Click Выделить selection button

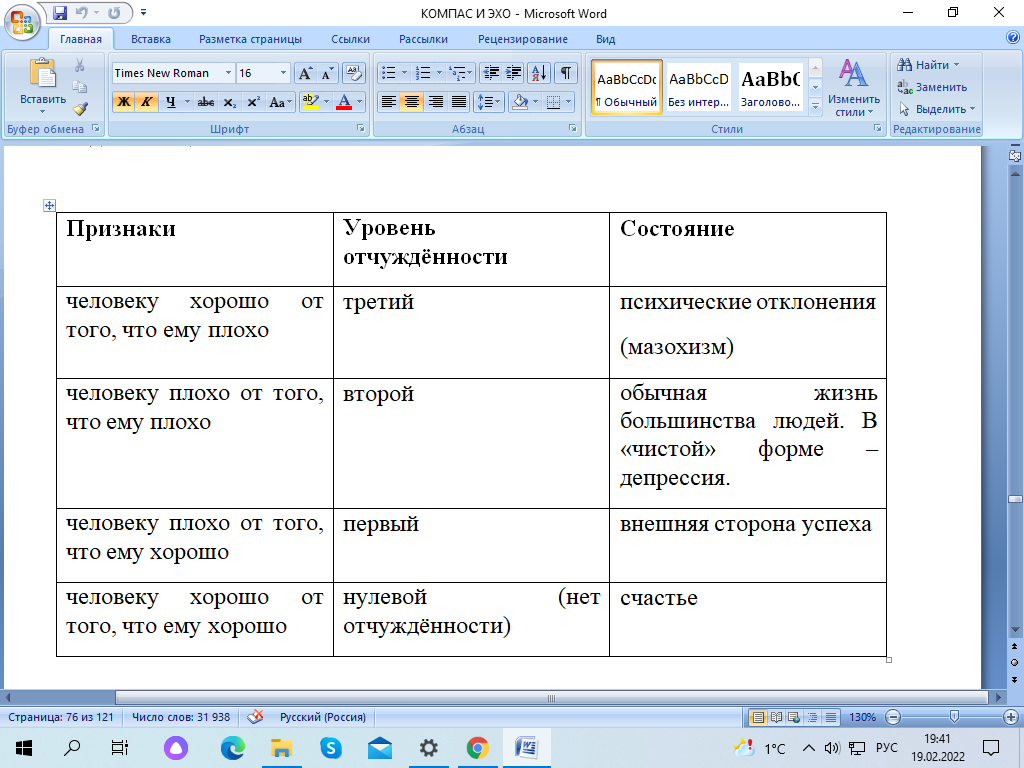(x=936, y=109)
